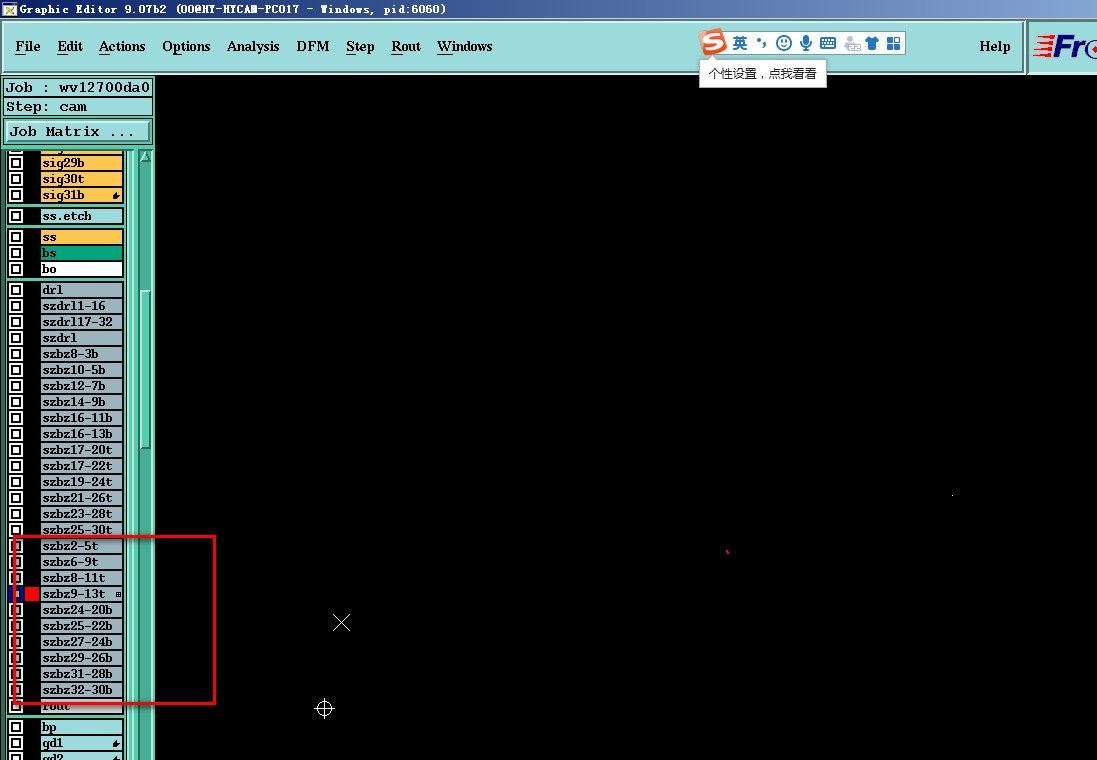Select the szbz8-3b layer name
Viewport: 1097px width, 760px height.
click(x=81, y=354)
